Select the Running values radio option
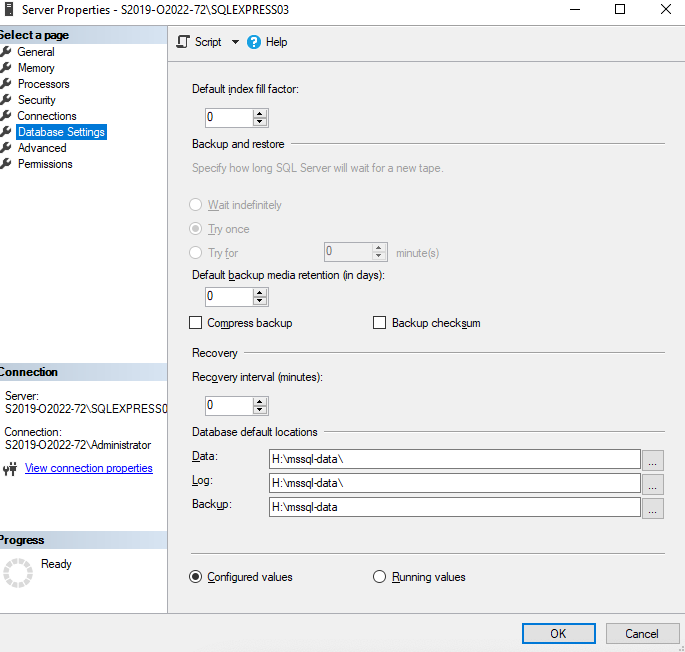This screenshot has height=652, width=685. [379, 577]
